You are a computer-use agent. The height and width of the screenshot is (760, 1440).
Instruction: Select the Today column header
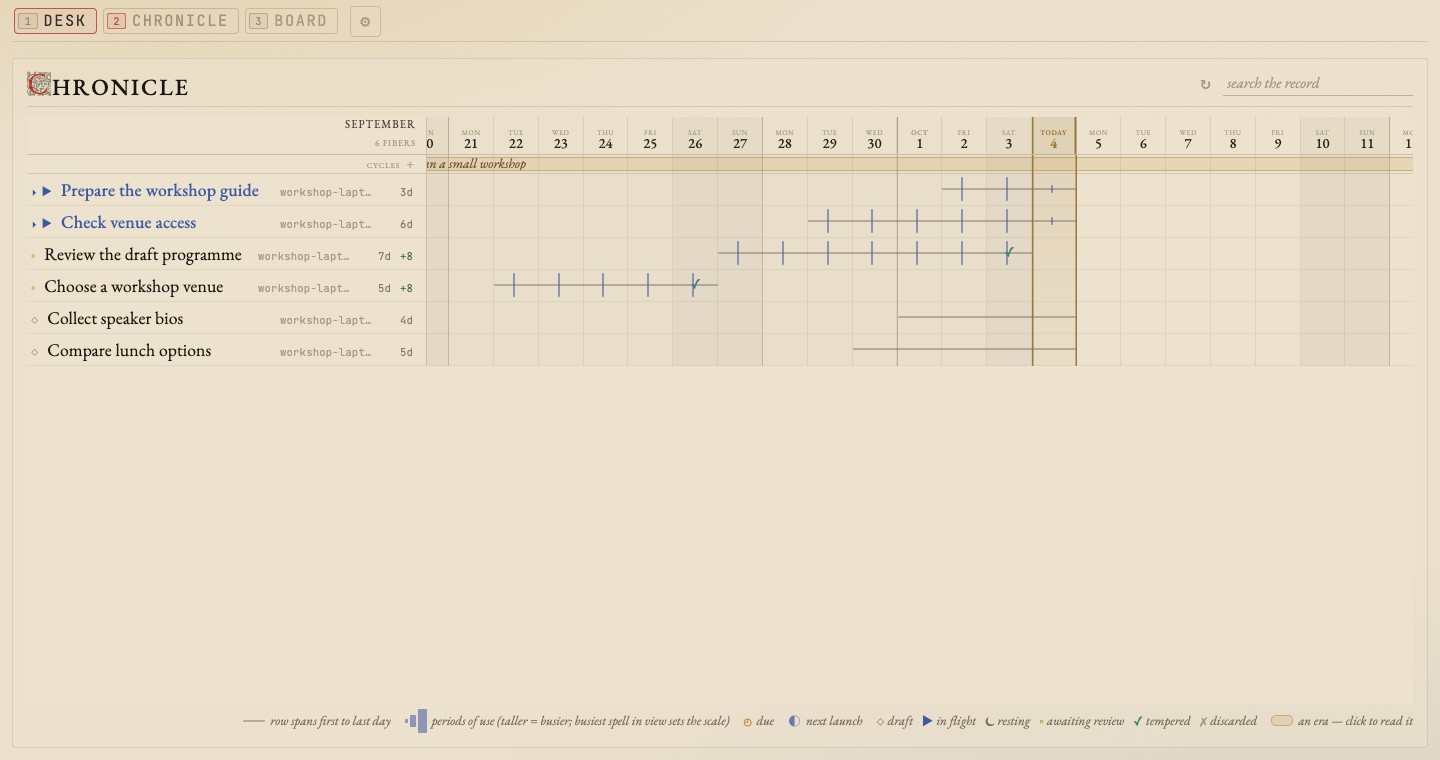point(1054,138)
